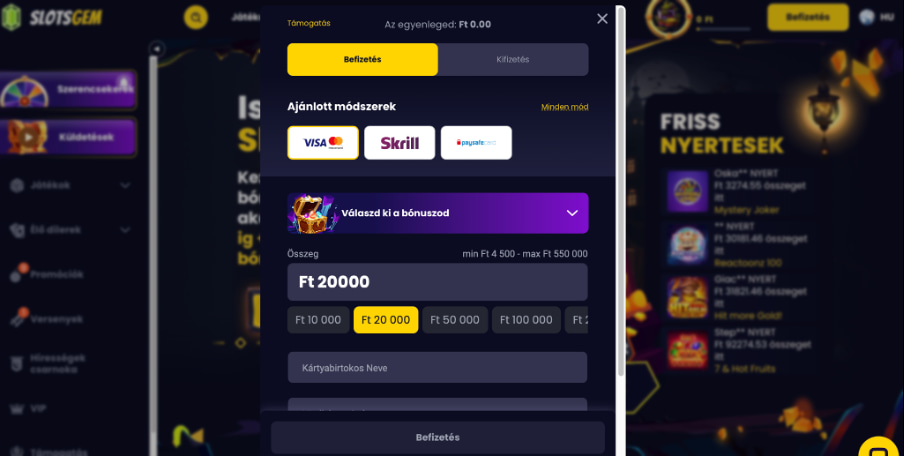
Task: Select the Ft 100 000 amount option
Action: 526,320
